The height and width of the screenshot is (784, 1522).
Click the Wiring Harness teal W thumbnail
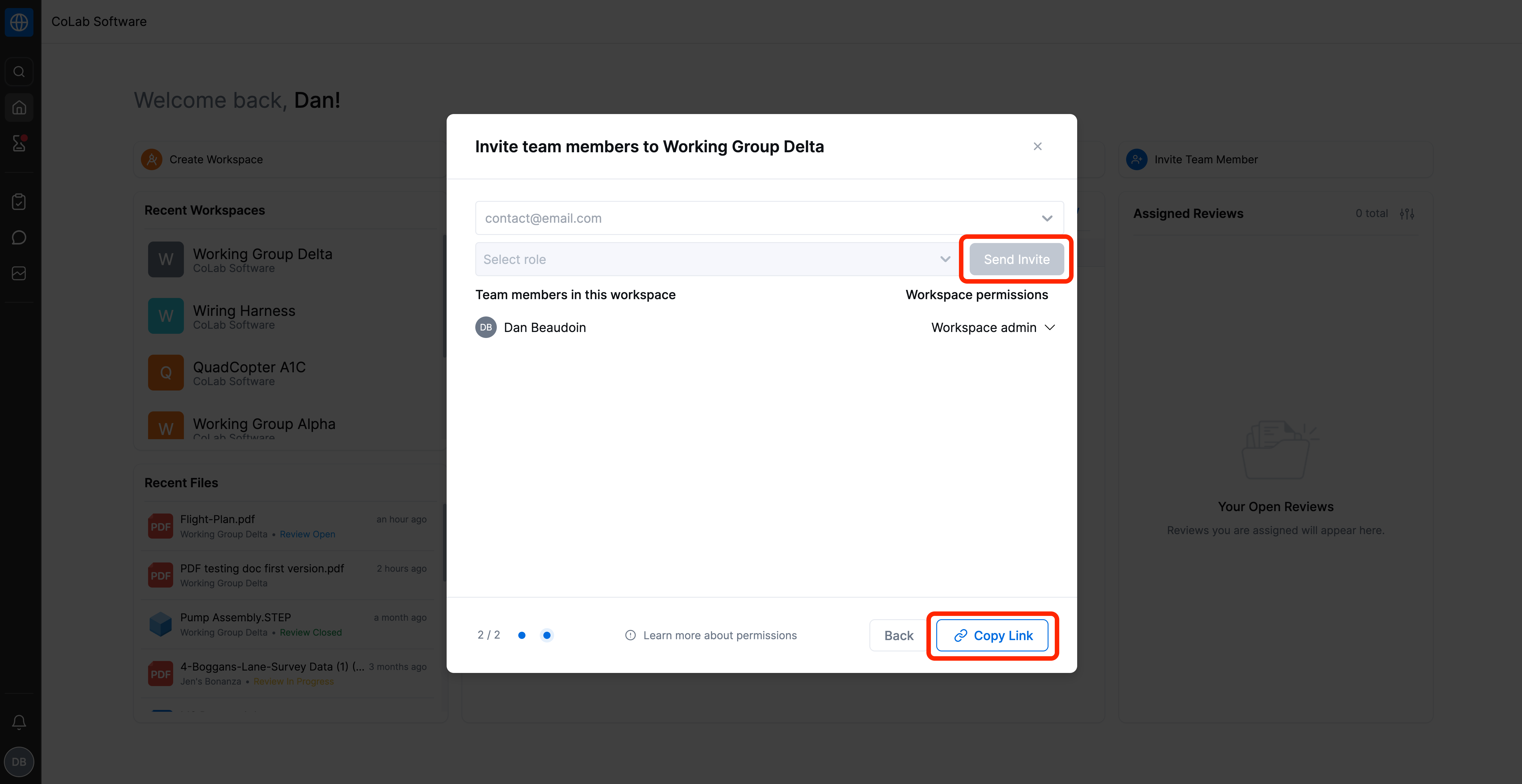point(165,316)
